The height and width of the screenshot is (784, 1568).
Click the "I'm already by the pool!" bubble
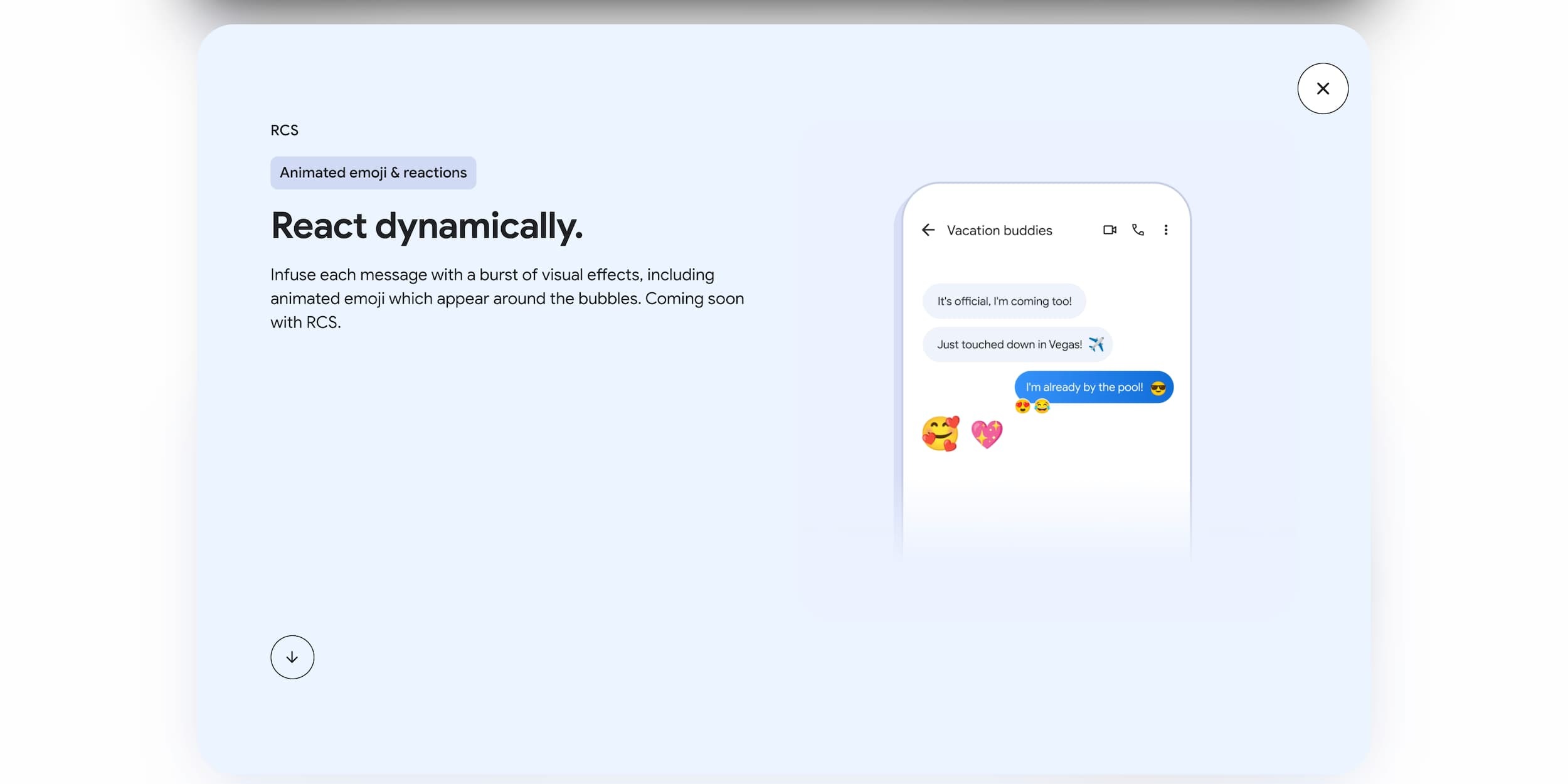point(1084,388)
